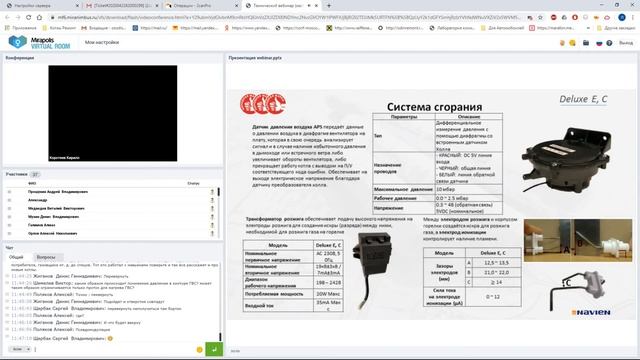Open the help question mark icon
This screenshot has height=360, width=640.
(x=609, y=43)
